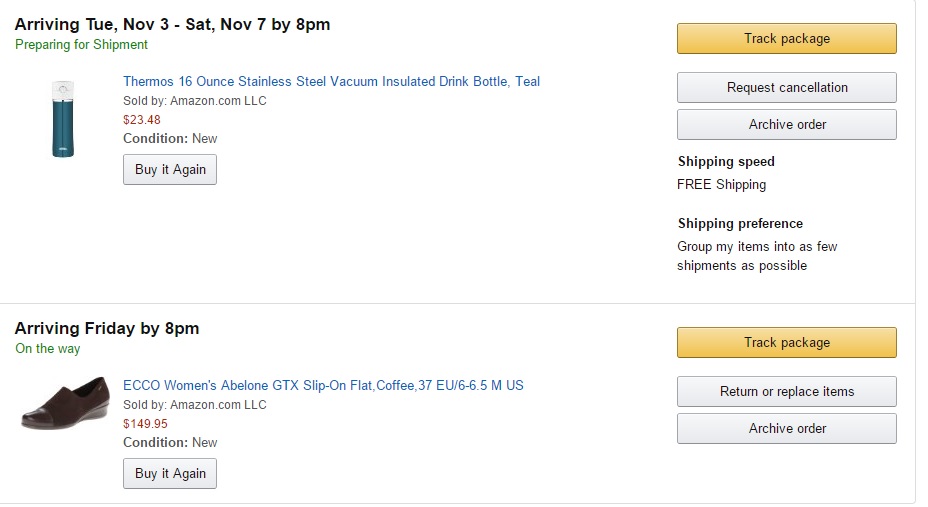Click the FREE Shipping speed text
The image size is (928, 507).
721,185
